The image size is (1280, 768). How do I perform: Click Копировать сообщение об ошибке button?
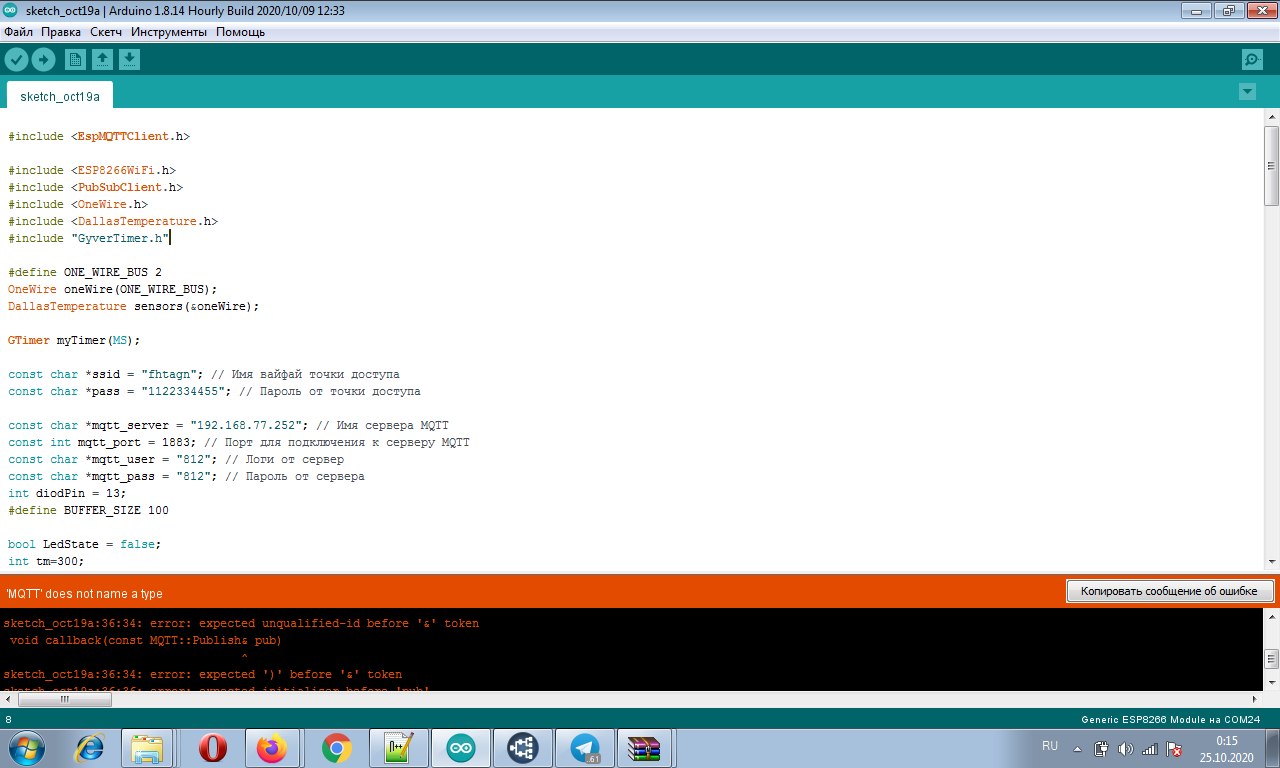click(x=1169, y=591)
